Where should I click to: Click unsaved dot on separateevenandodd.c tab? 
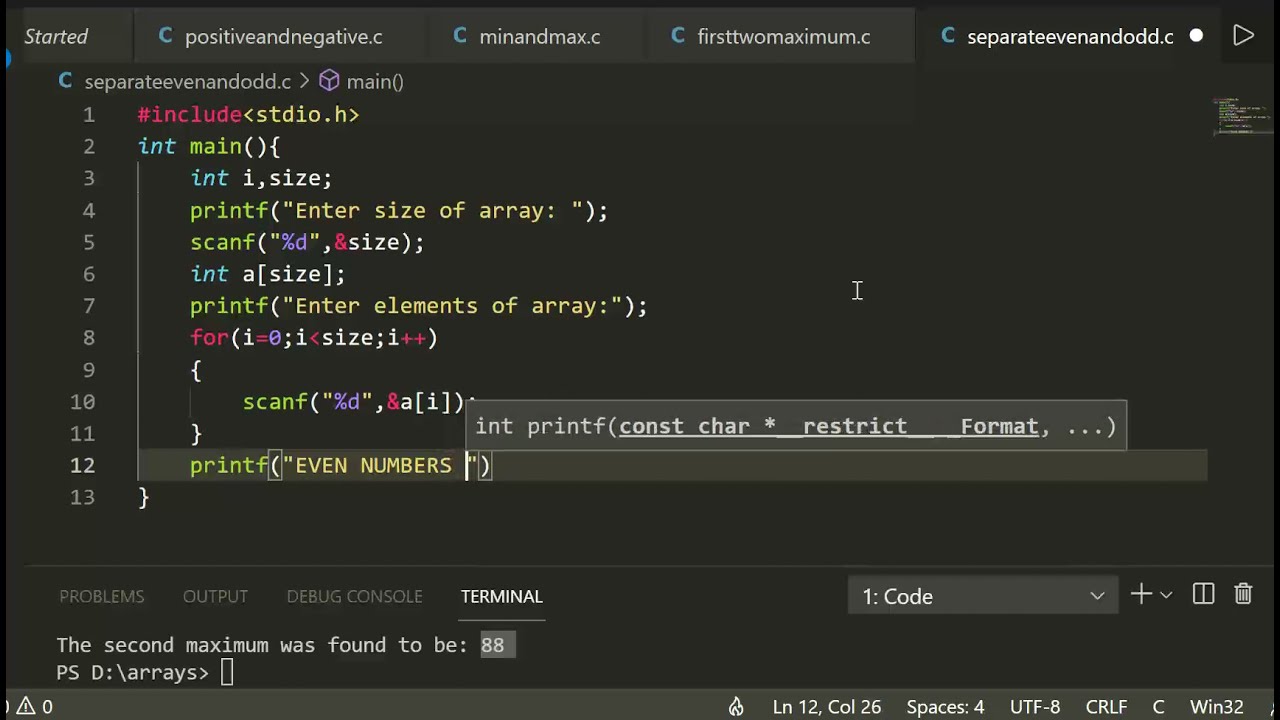pos(1196,36)
